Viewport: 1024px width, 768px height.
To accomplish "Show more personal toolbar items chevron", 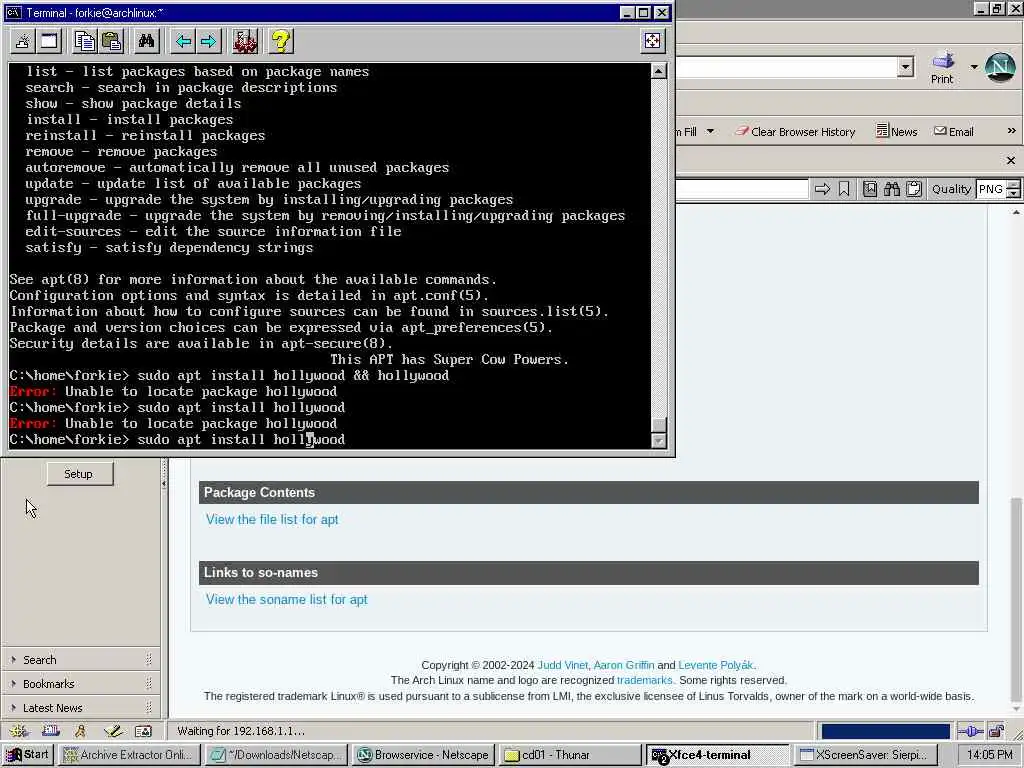I will click(1011, 131).
